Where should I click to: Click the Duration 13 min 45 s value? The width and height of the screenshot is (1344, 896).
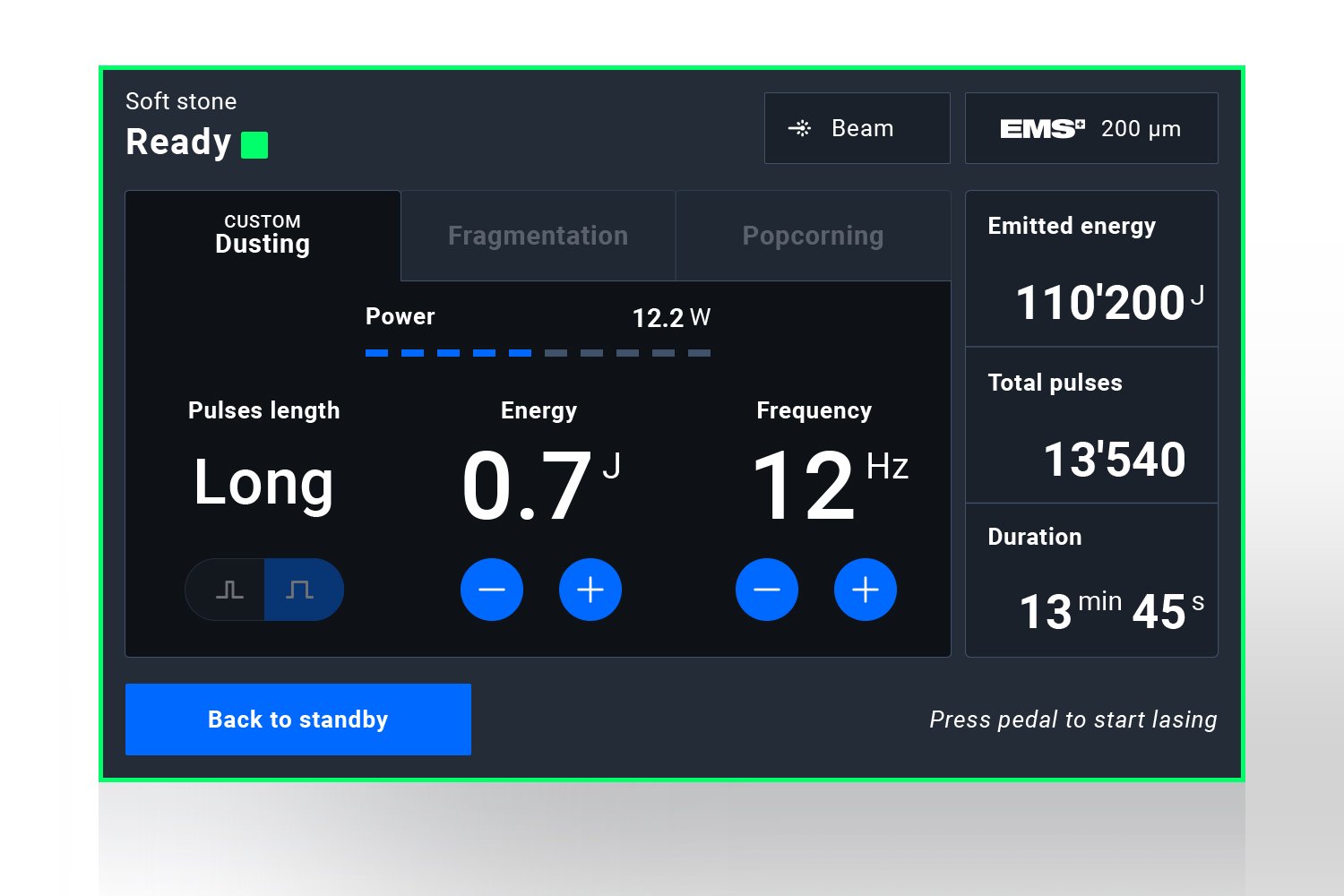[1112, 611]
